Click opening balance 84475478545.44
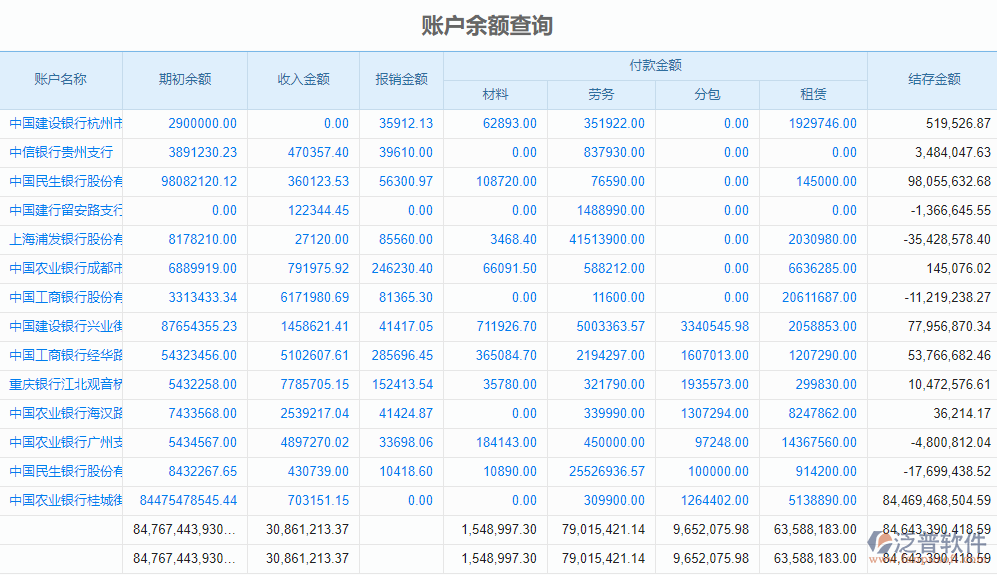The height and width of the screenshot is (575, 997). [189, 501]
